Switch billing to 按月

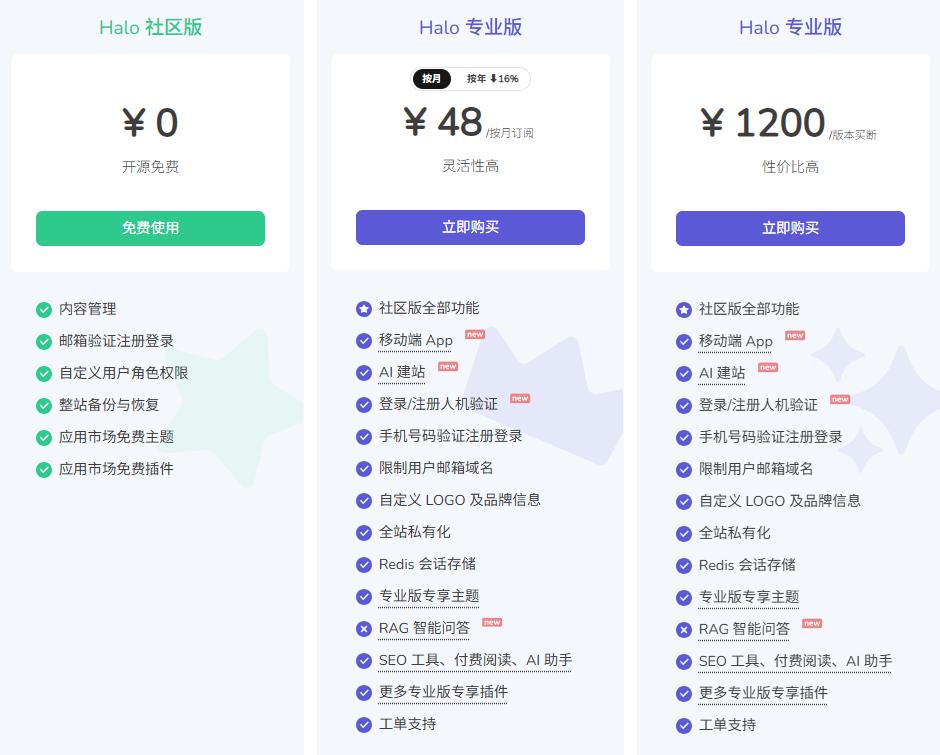[x=431, y=78]
